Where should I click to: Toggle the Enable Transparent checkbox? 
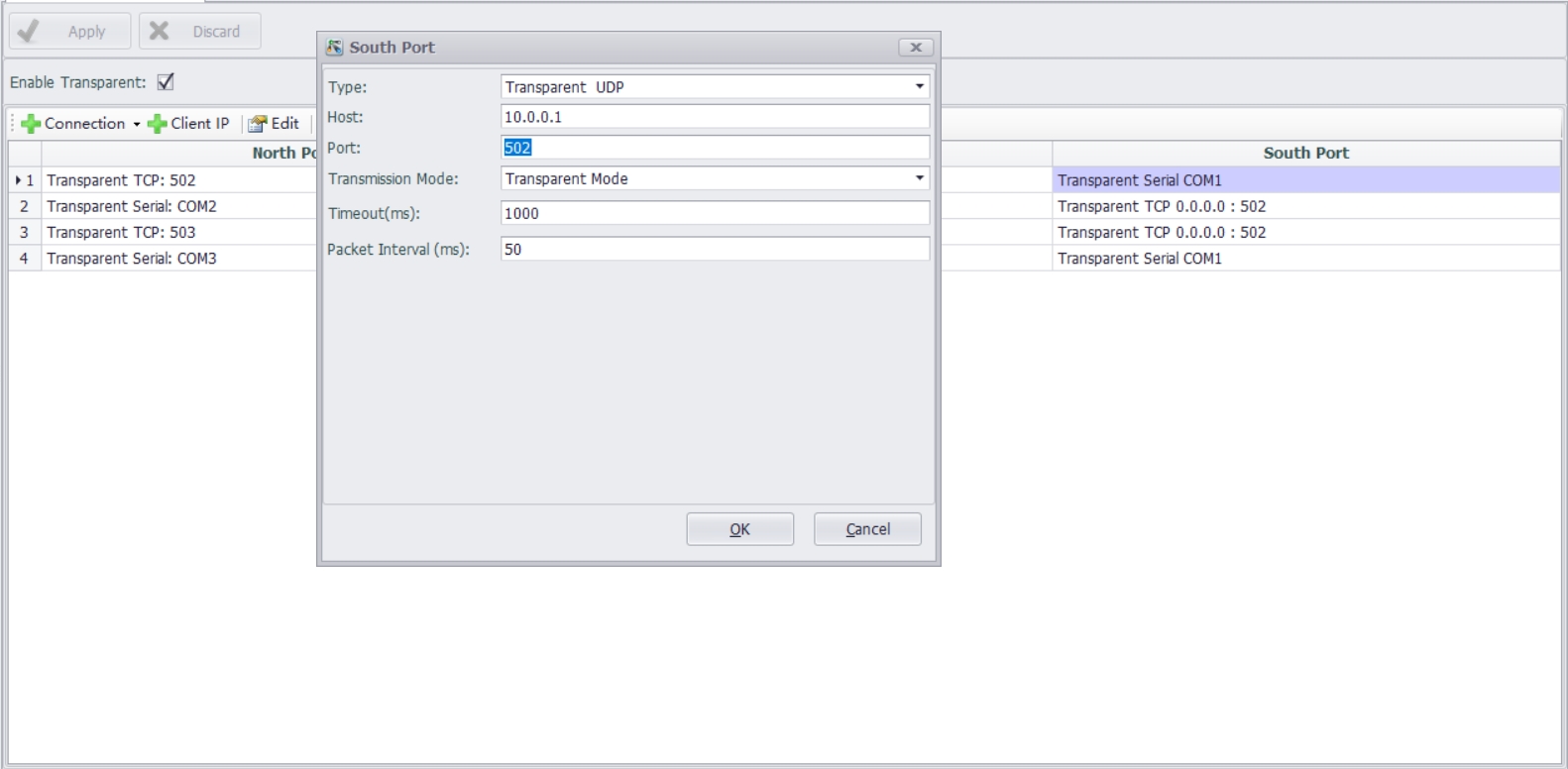[166, 82]
